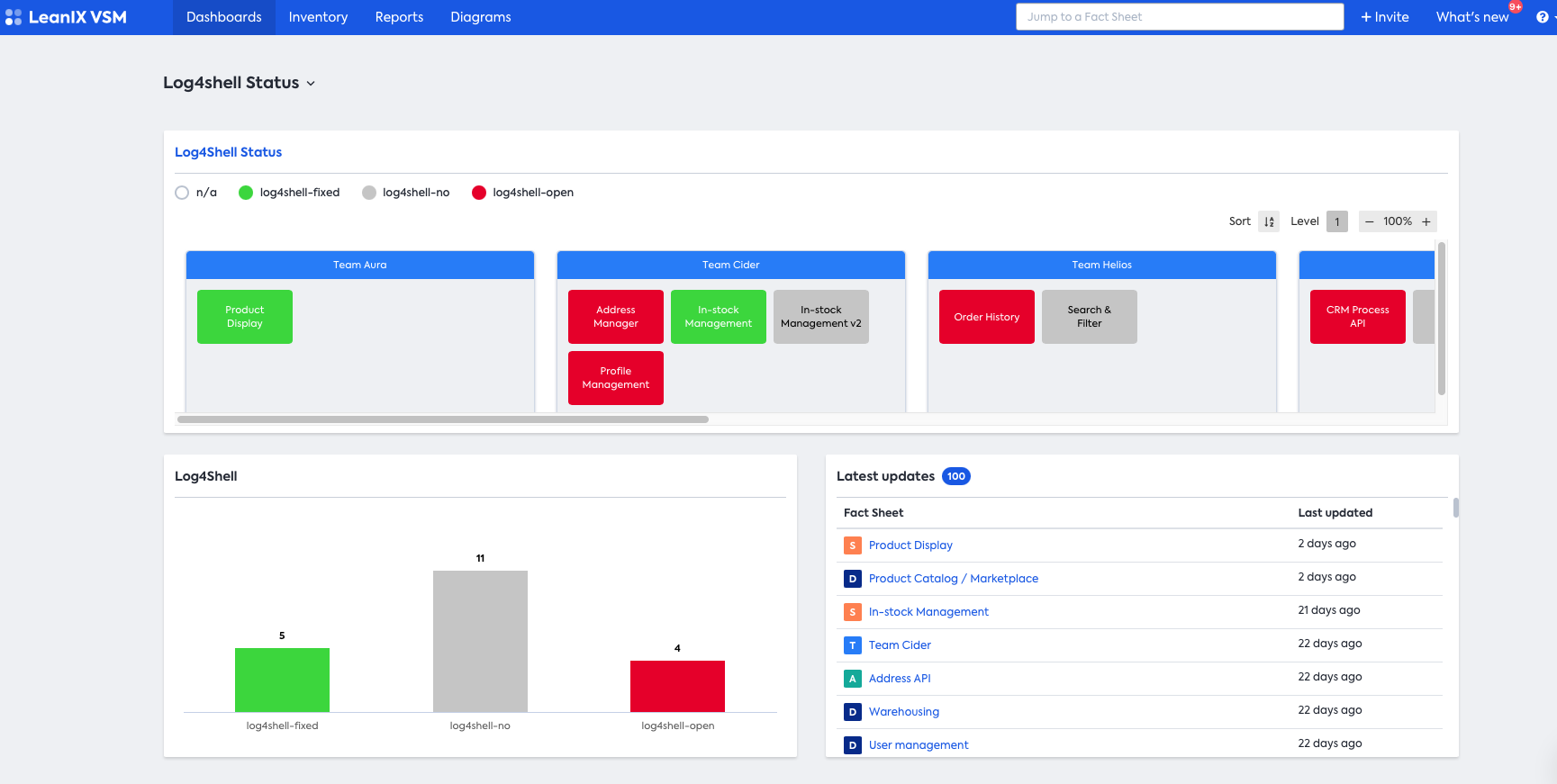Click the Last updated column header
Viewport: 1557px width, 784px height.
click(x=1335, y=513)
